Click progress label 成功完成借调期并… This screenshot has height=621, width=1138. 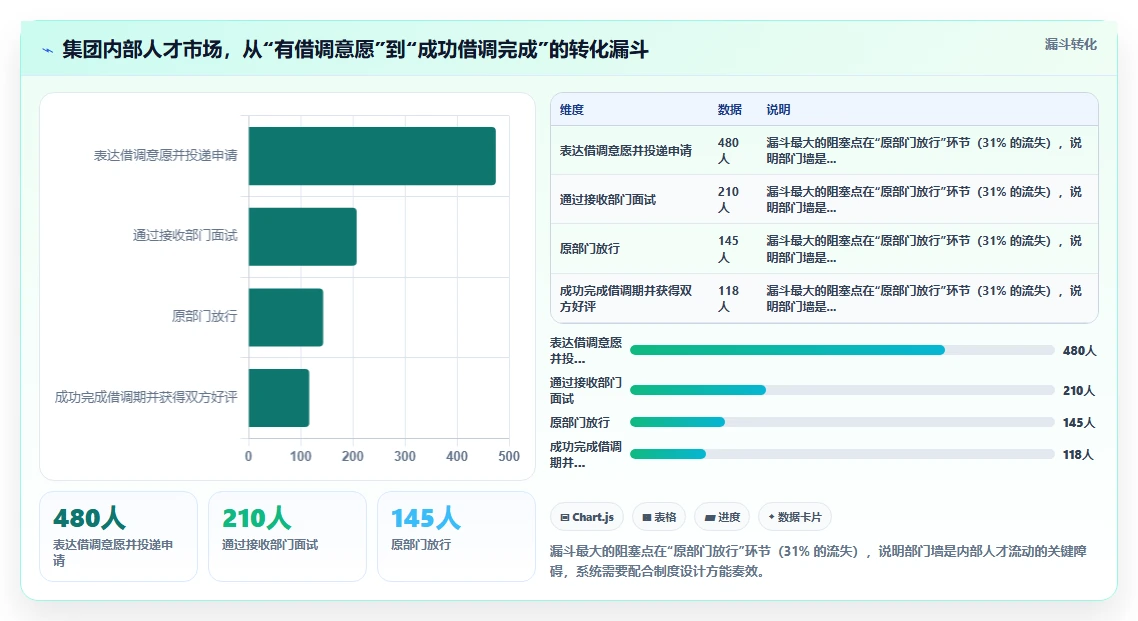(x=586, y=455)
